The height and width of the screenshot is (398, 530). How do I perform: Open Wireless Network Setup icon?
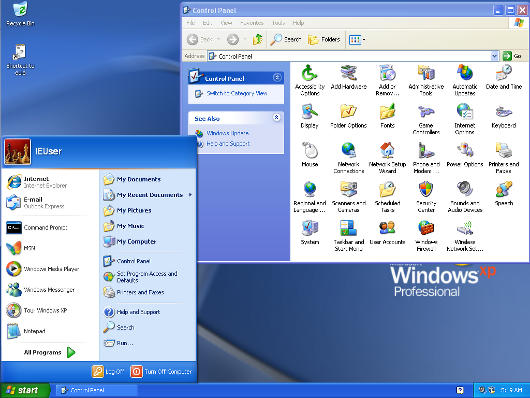point(465,235)
